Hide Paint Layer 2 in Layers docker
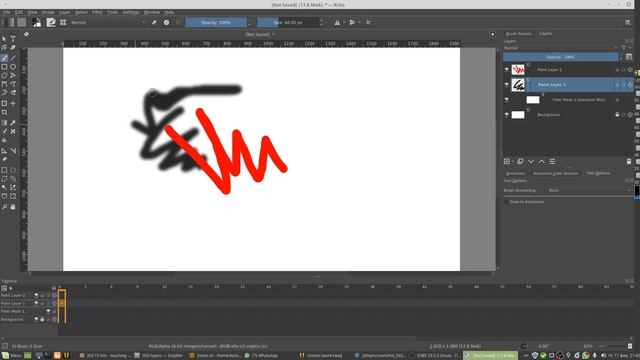The image size is (640, 360). [507, 70]
